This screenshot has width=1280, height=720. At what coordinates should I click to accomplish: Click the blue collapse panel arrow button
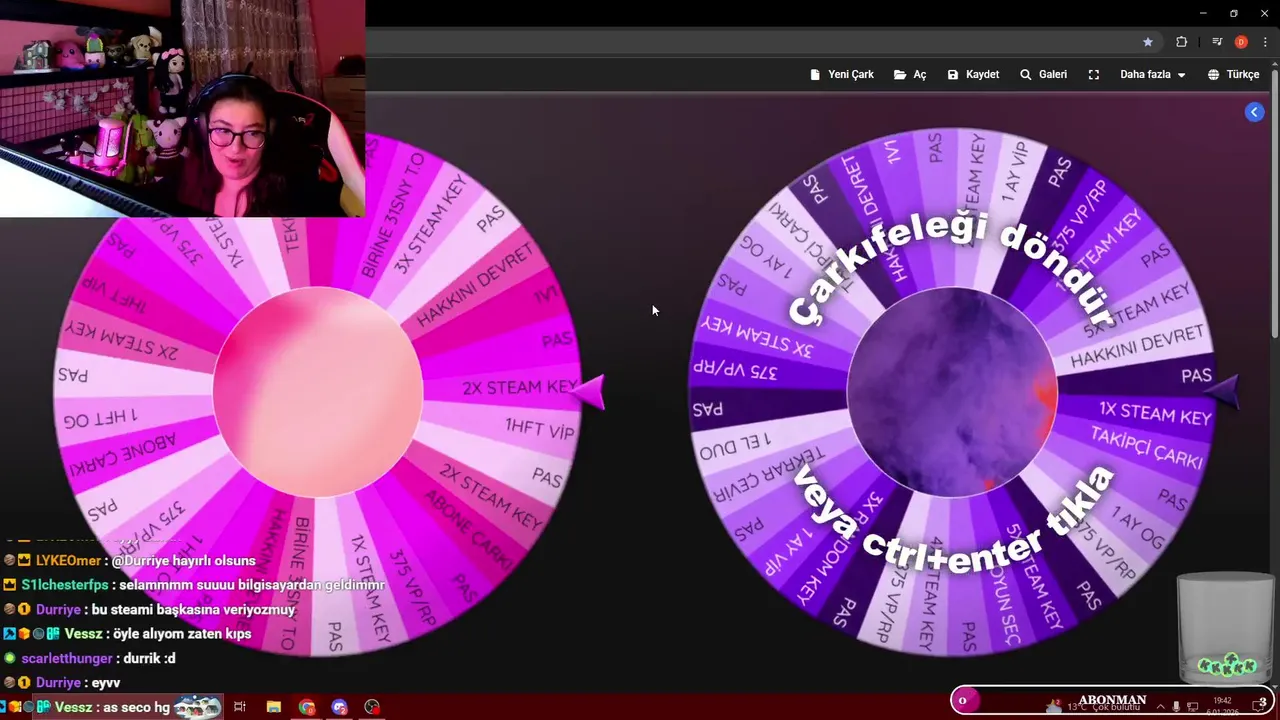point(1254,112)
